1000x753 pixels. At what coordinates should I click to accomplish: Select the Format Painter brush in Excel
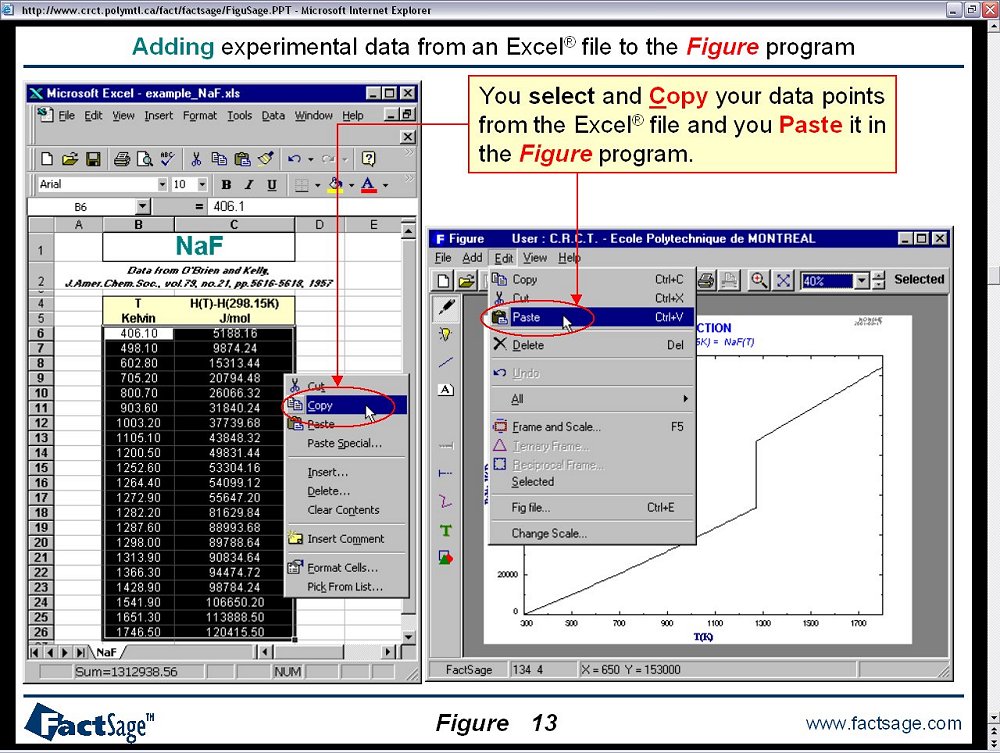click(x=265, y=159)
